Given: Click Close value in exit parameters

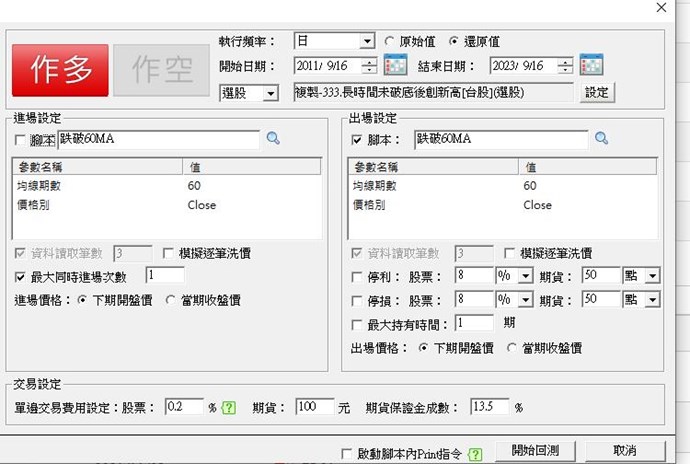Looking at the screenshot, I should pos(537,205).
